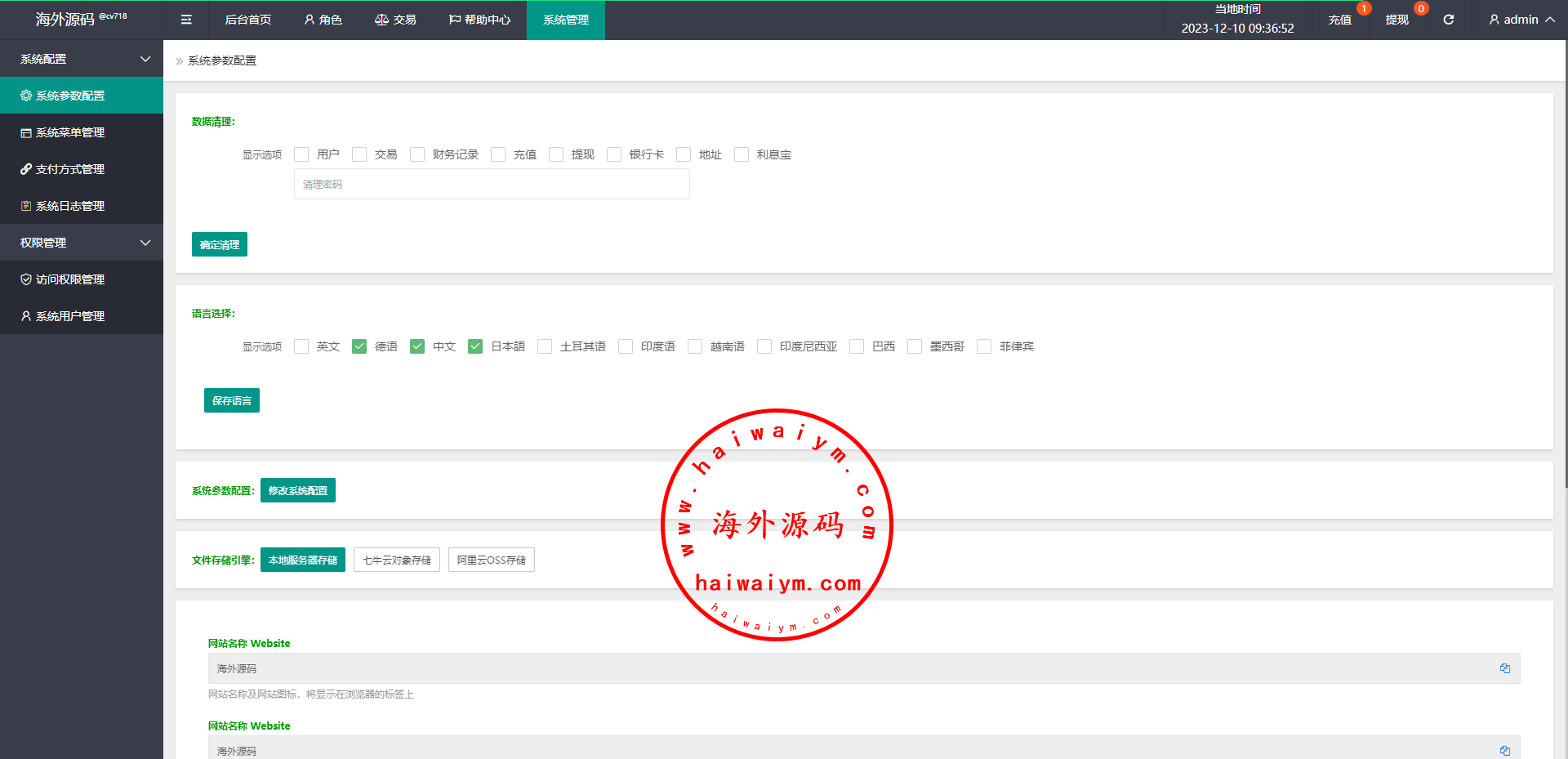Image resolution: width=1568 pixels, height=759 pixels.
Task: Open the 帮助中心 top menu
Action: click(x=479, y=20)
